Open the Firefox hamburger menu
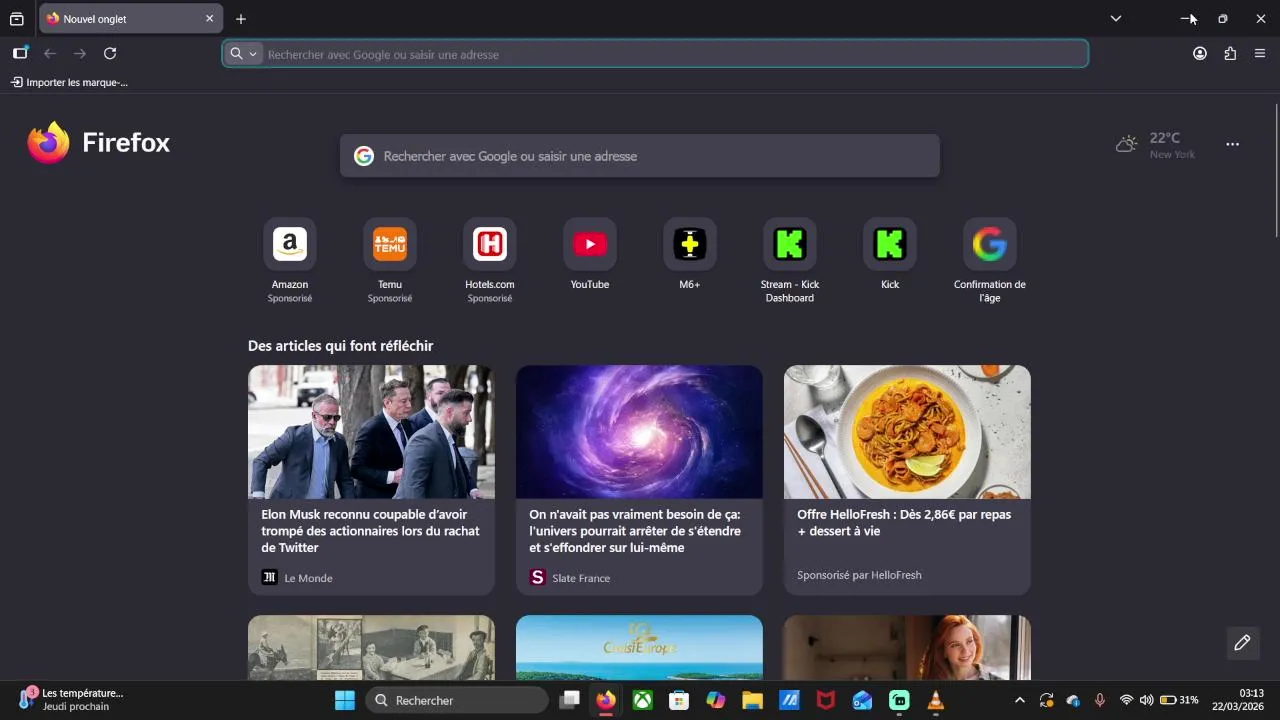 [1260, 53]
